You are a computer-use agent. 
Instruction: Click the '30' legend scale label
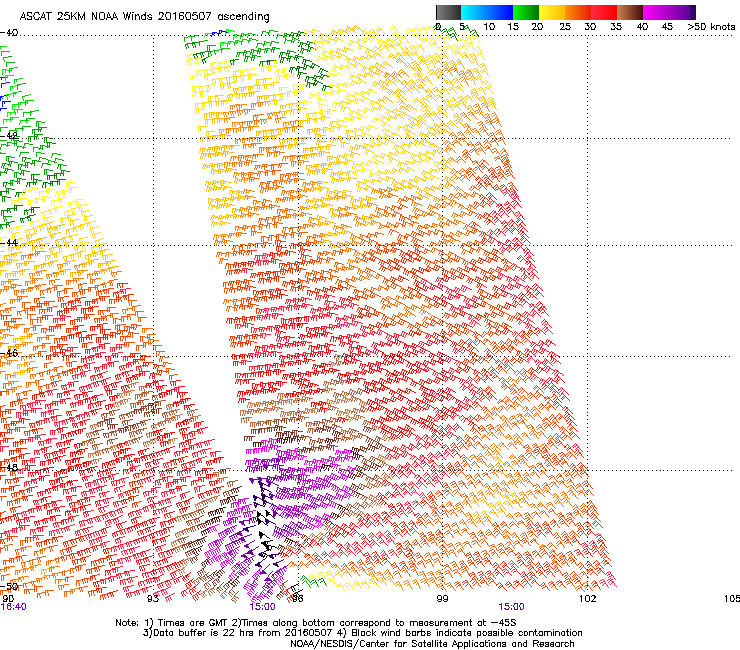pyautogui.click(x=590, y=27)
